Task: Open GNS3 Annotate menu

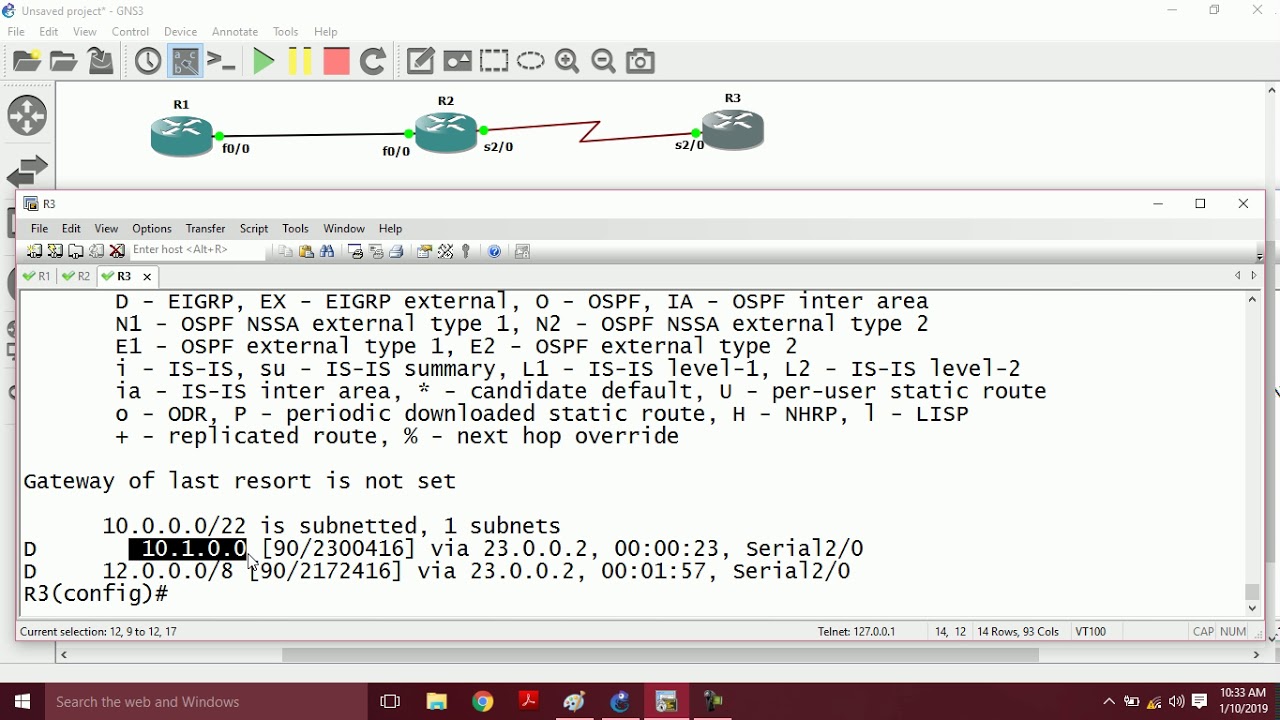Action: (235, 31)
